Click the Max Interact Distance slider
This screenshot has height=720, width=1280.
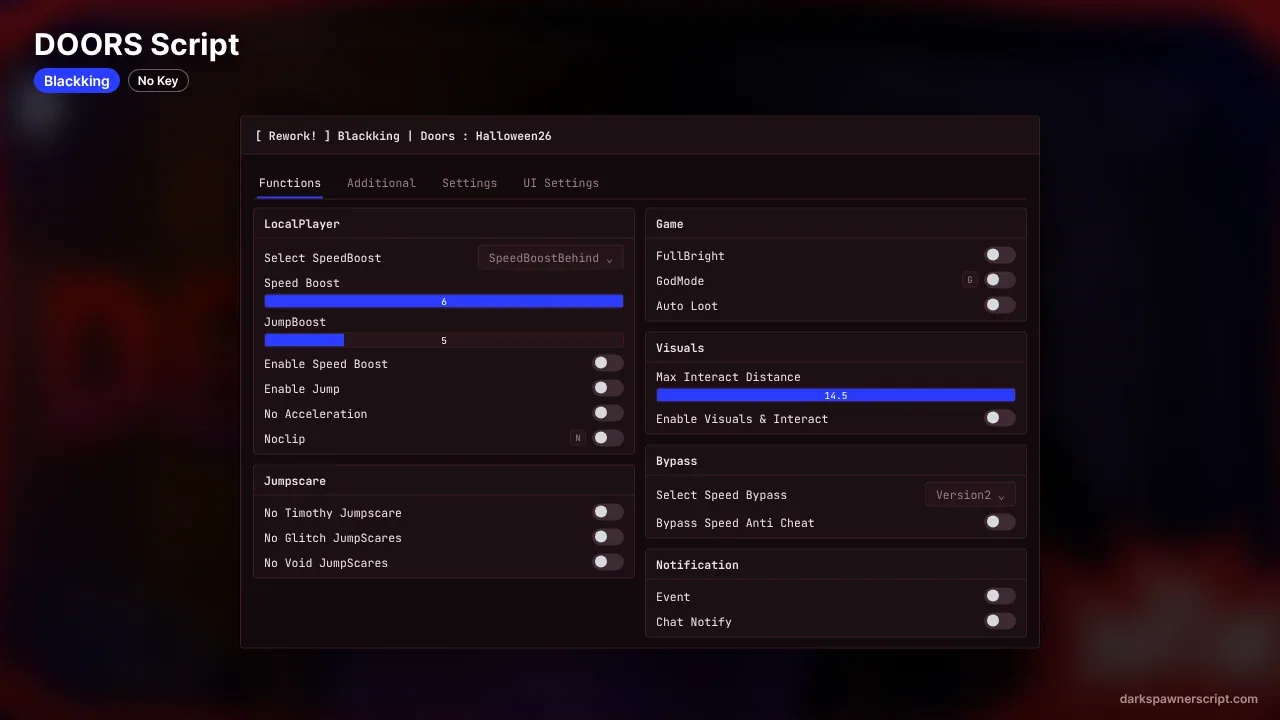836,395
